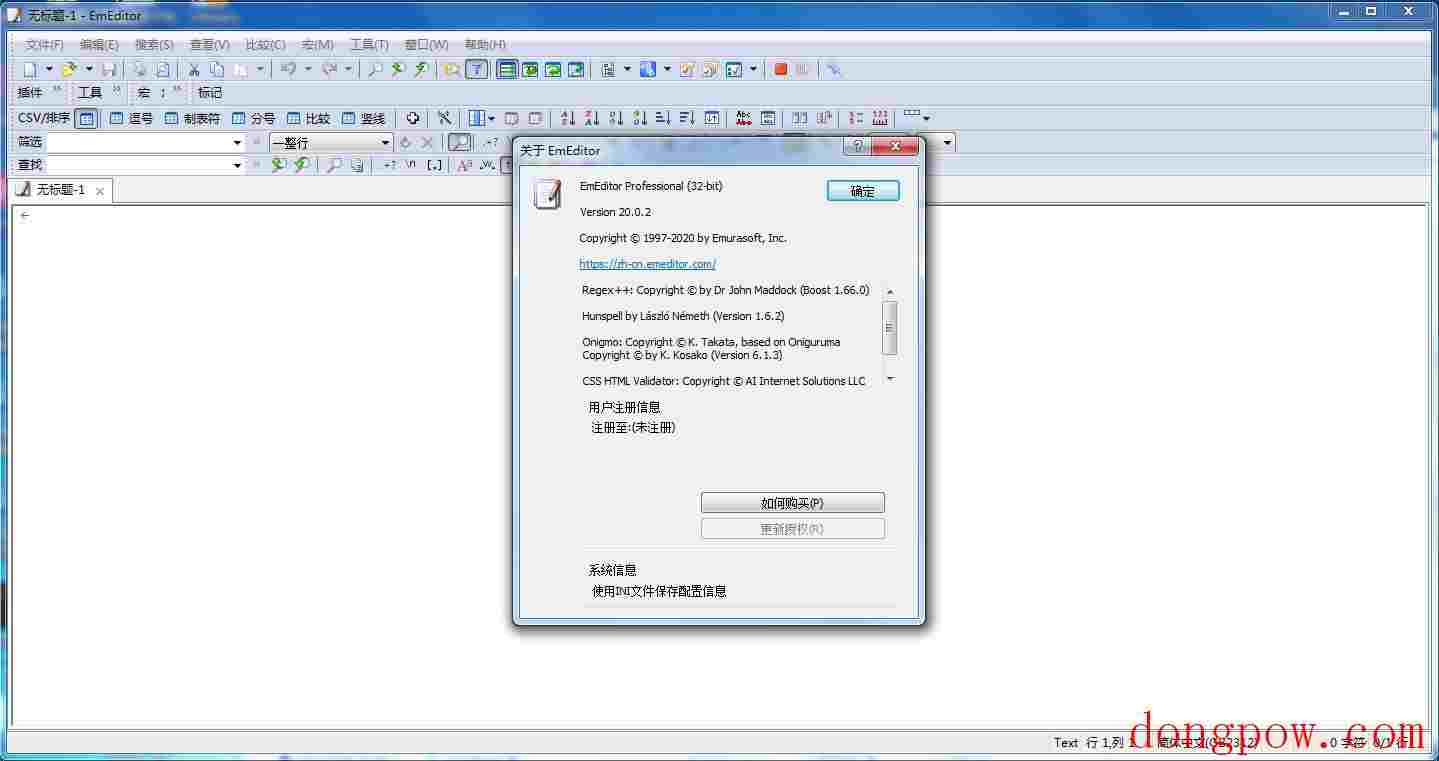
Task: Open the 文件(F) menu
Action: (44, 45)
